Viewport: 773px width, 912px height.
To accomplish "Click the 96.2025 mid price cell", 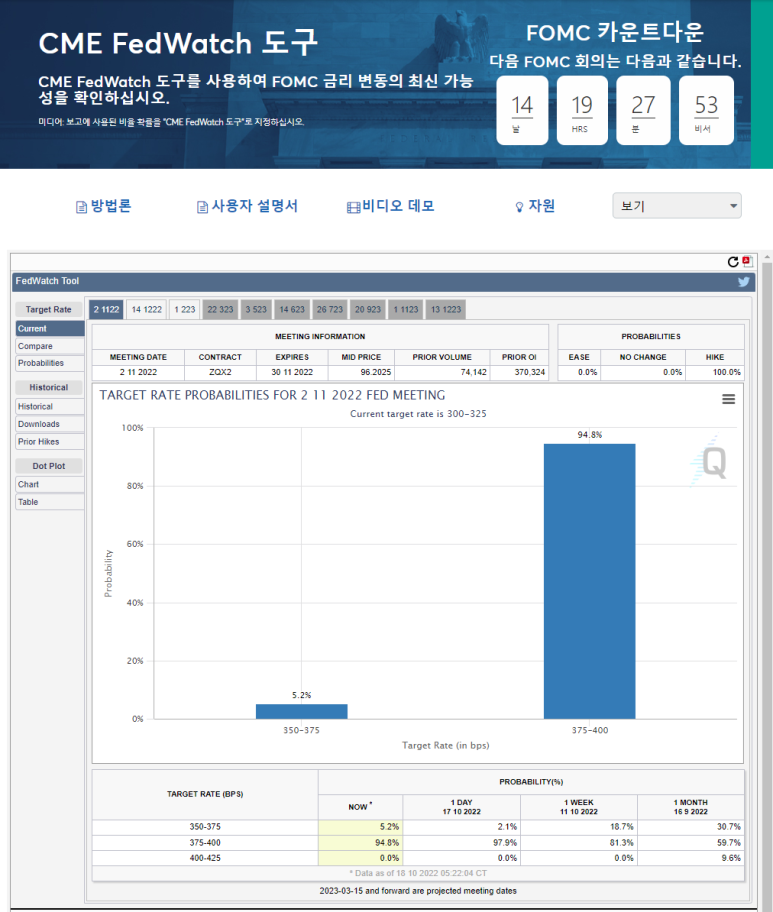I will [361, 372].
